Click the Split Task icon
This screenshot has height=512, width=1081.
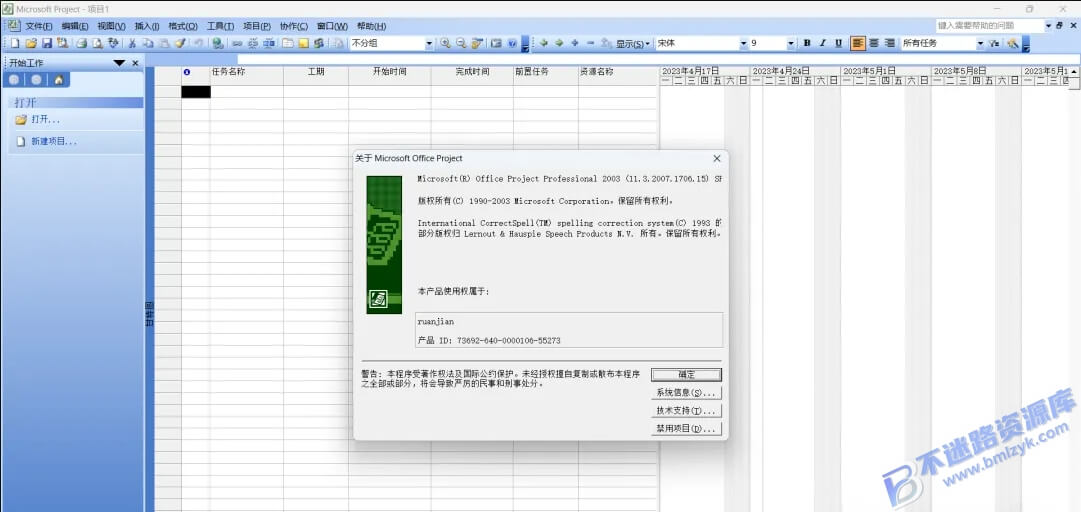click(x=268, y=43)
